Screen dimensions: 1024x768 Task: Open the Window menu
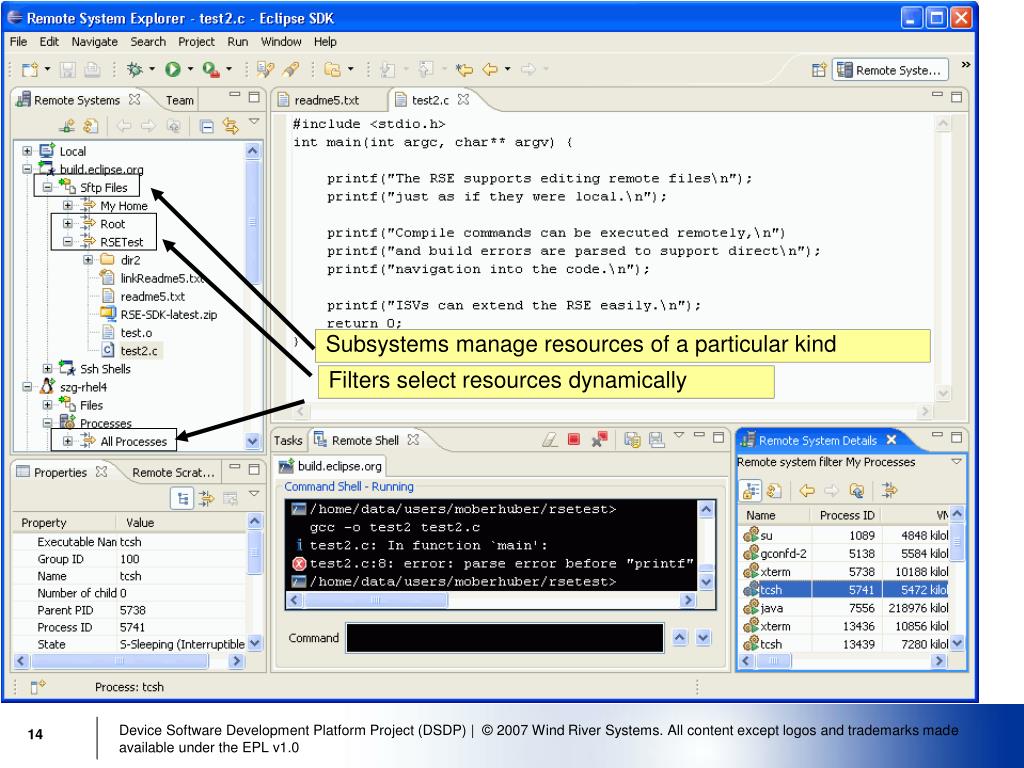(281, 42)
